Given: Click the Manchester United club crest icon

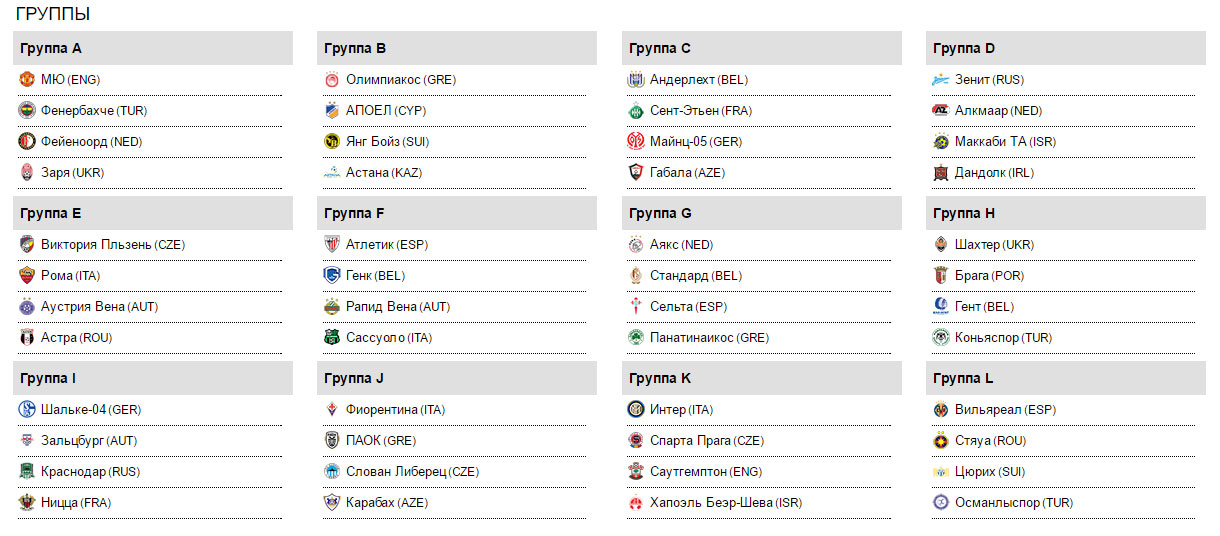Looking at the screenshot, I should (x=27, y=80).
